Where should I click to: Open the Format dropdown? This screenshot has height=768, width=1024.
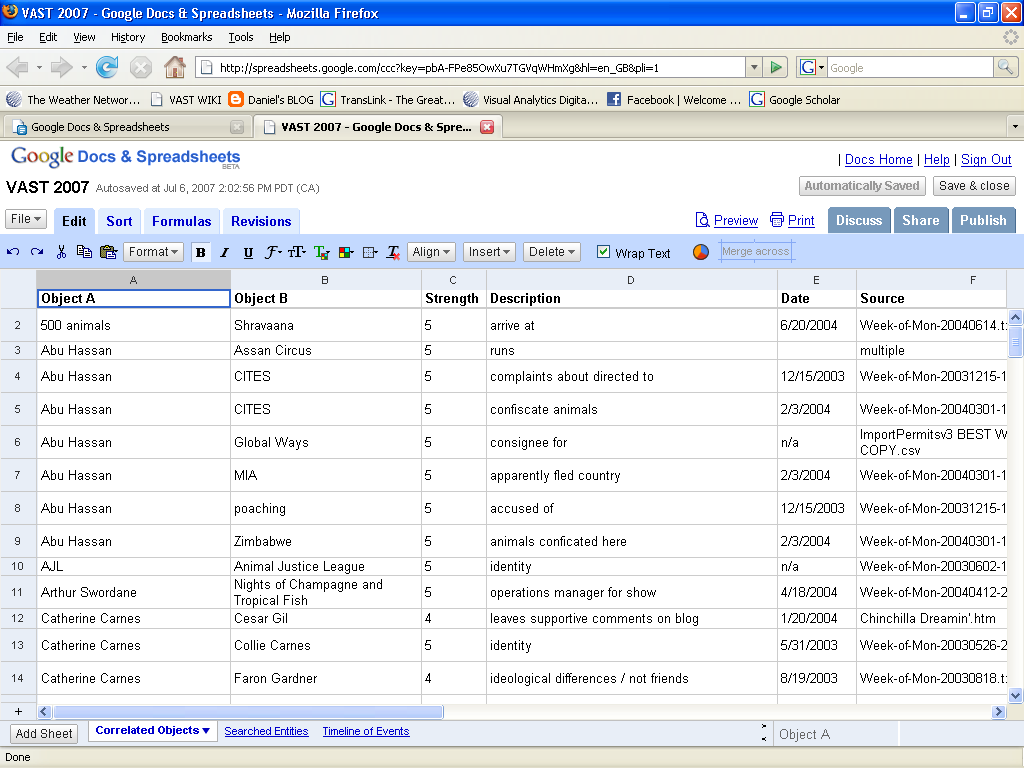coord(154,252)
